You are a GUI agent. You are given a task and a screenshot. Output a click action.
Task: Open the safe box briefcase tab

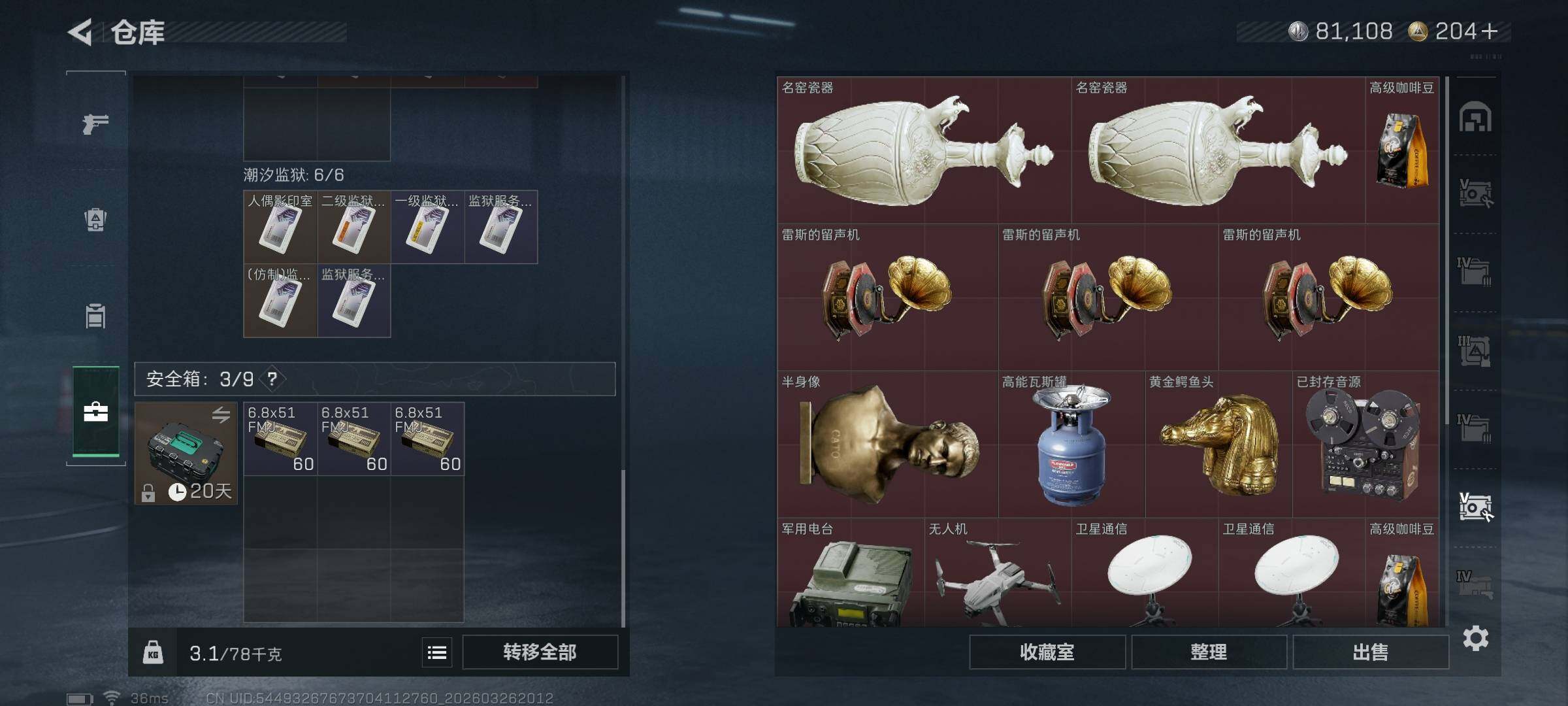click(x=95, y=411)
